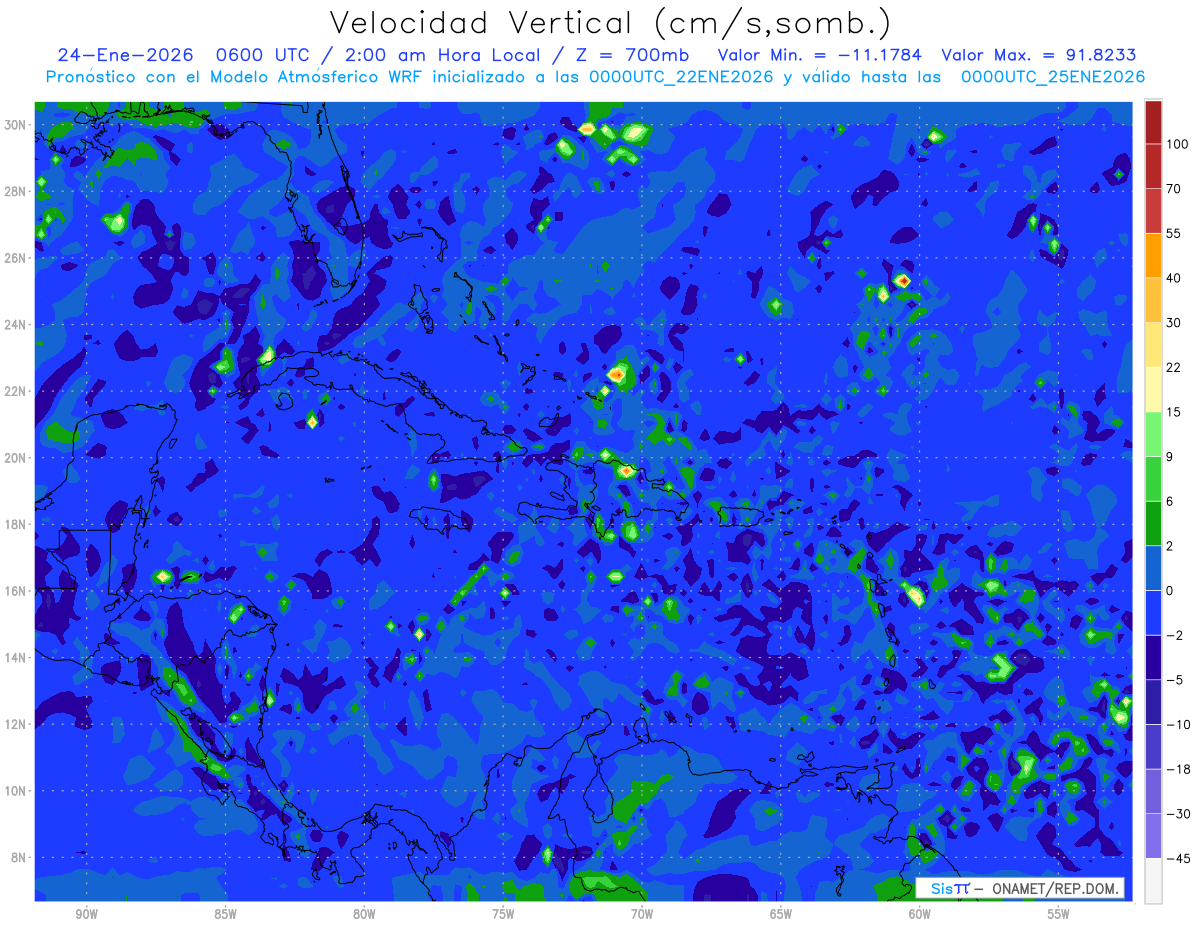Viewport: 1200px width, 927px height.
Task: Select the lavender swatch between -45 and -30
Action: tap(1153, 836)
